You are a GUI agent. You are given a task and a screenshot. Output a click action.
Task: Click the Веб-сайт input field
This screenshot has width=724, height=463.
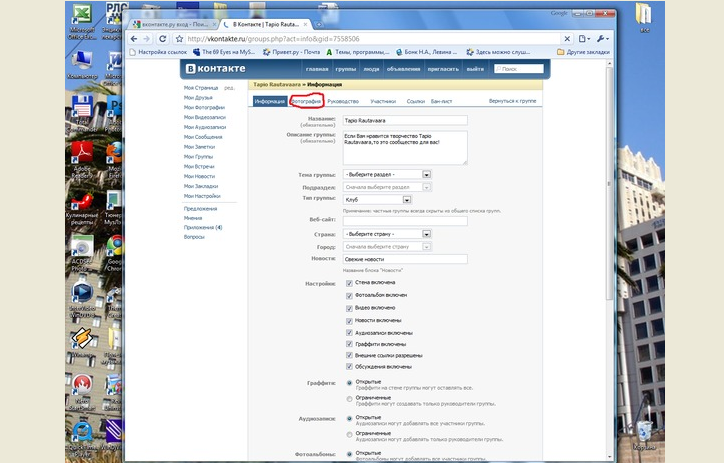pyautogui.click(x=405, y=221)
